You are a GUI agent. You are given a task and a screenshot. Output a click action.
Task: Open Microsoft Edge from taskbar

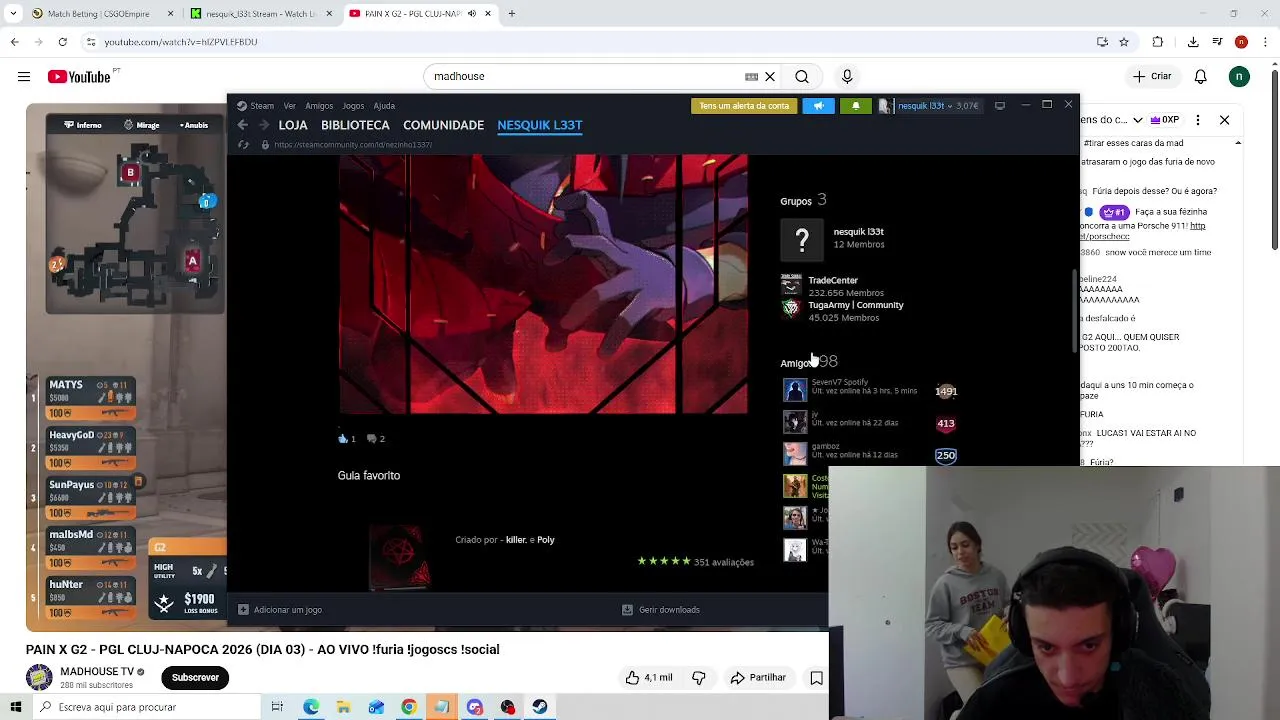(311, 707)
